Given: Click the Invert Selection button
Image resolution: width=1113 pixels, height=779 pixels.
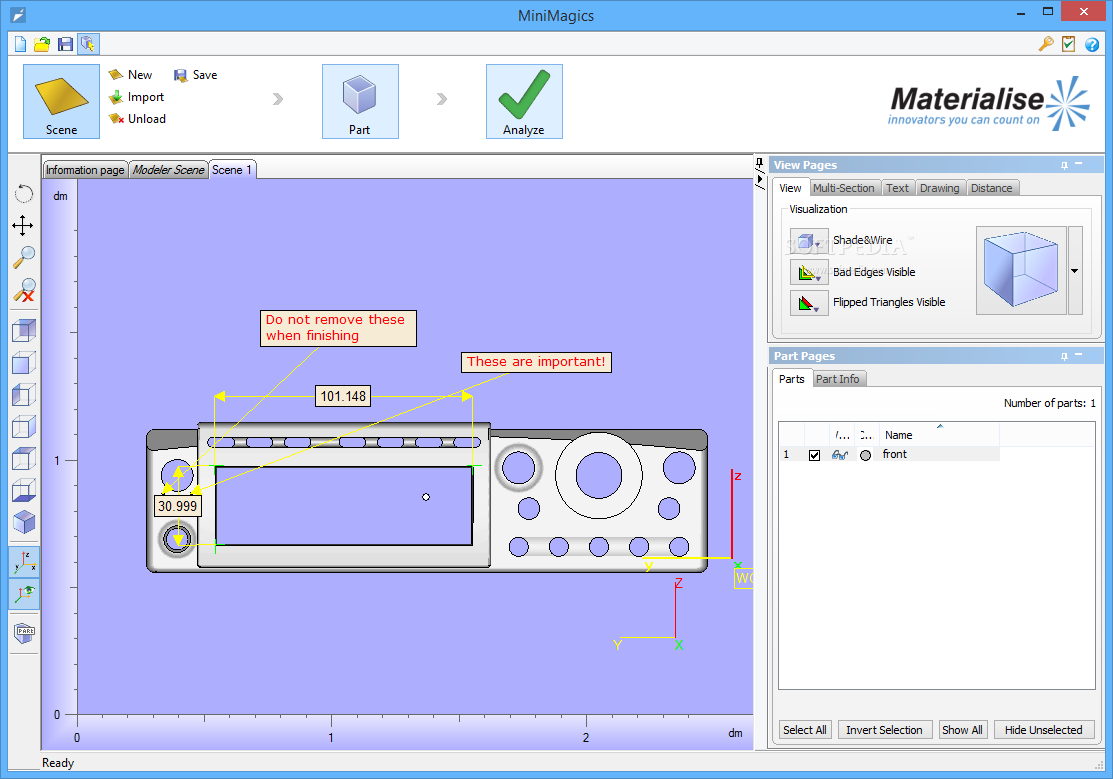Looking at the screenshot, I should point(884,730).
